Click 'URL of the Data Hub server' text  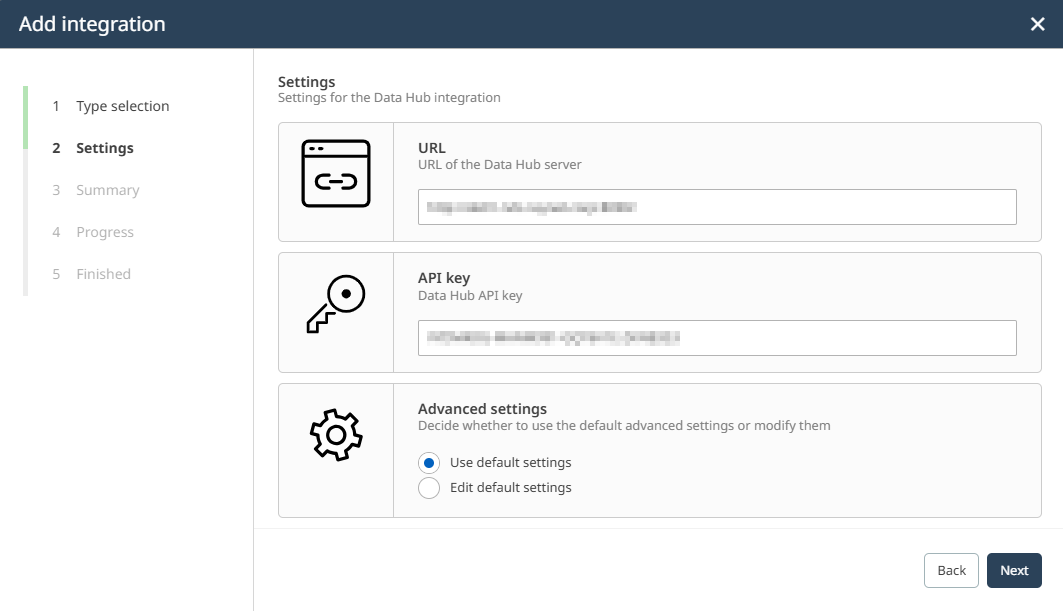500,165
